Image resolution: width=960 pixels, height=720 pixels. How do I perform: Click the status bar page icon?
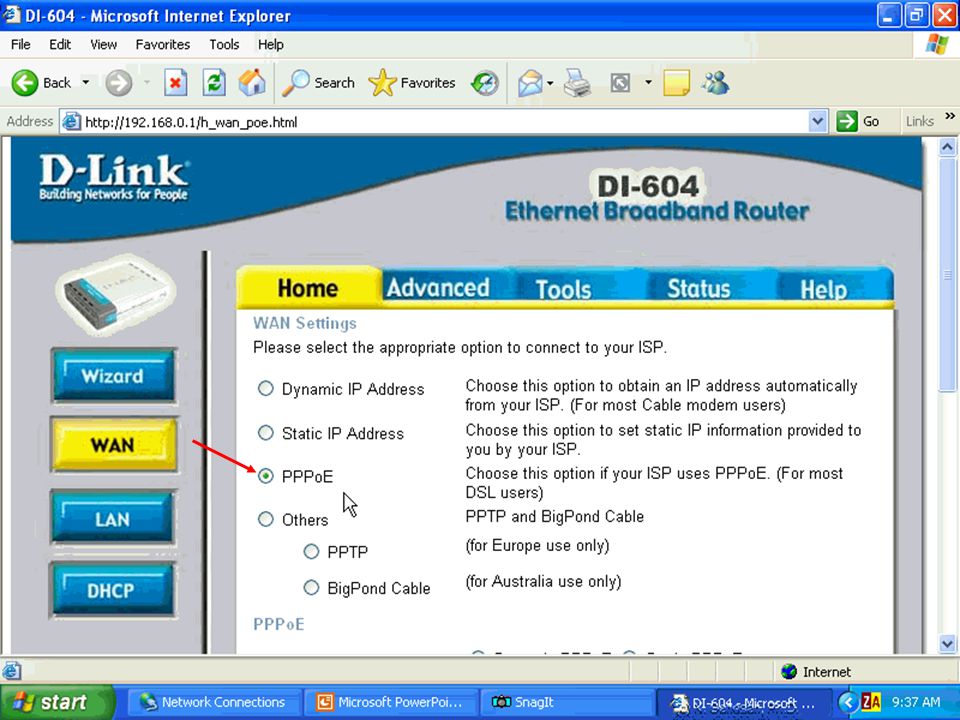coord(12,671)
